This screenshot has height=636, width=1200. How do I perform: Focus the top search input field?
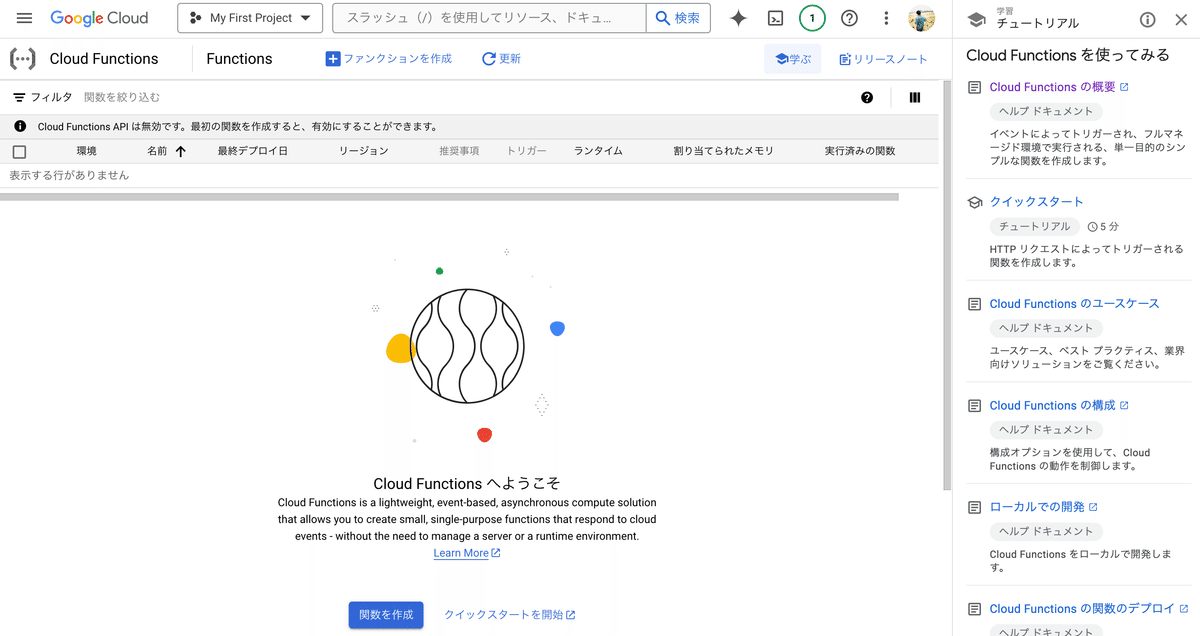[x=490, y=18]
